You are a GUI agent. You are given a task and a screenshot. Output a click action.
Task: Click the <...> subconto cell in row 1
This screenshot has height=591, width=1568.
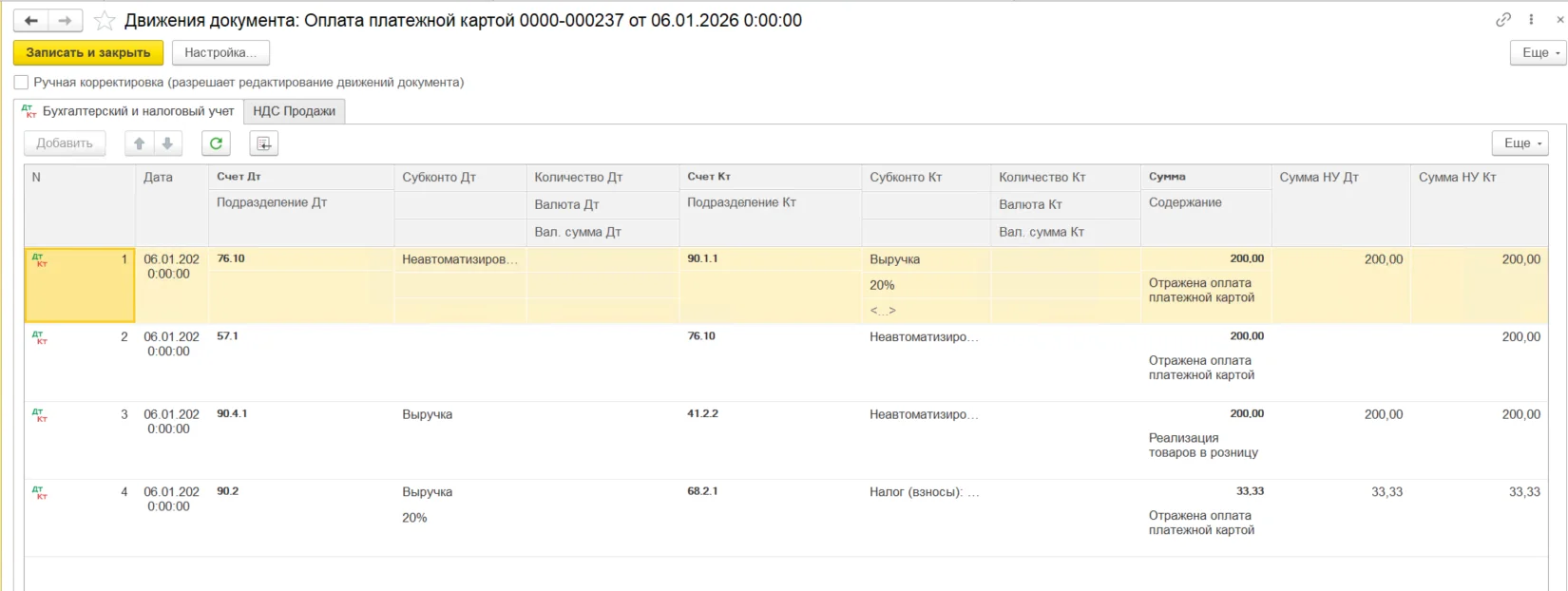tap(926, 311)
